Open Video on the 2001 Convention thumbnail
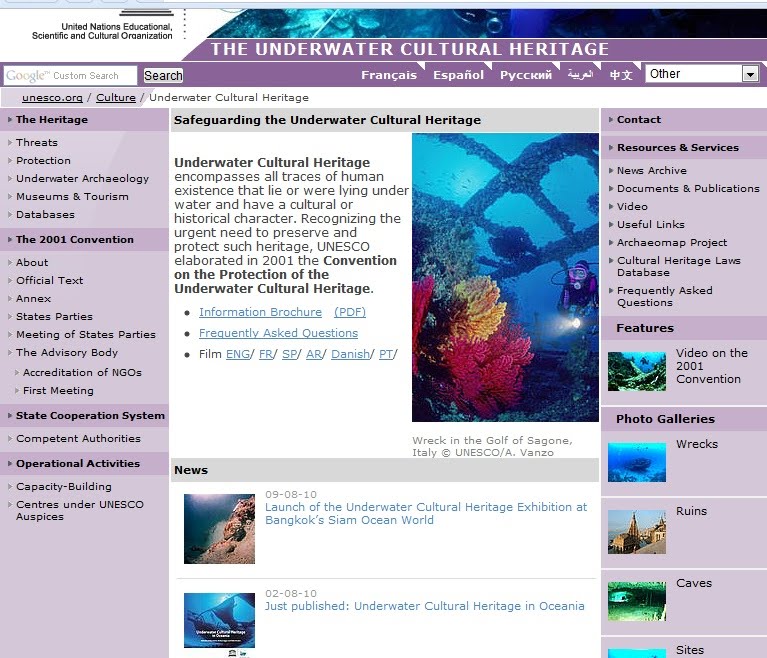This screenshot has width=767, height=658. pos(636,371)
